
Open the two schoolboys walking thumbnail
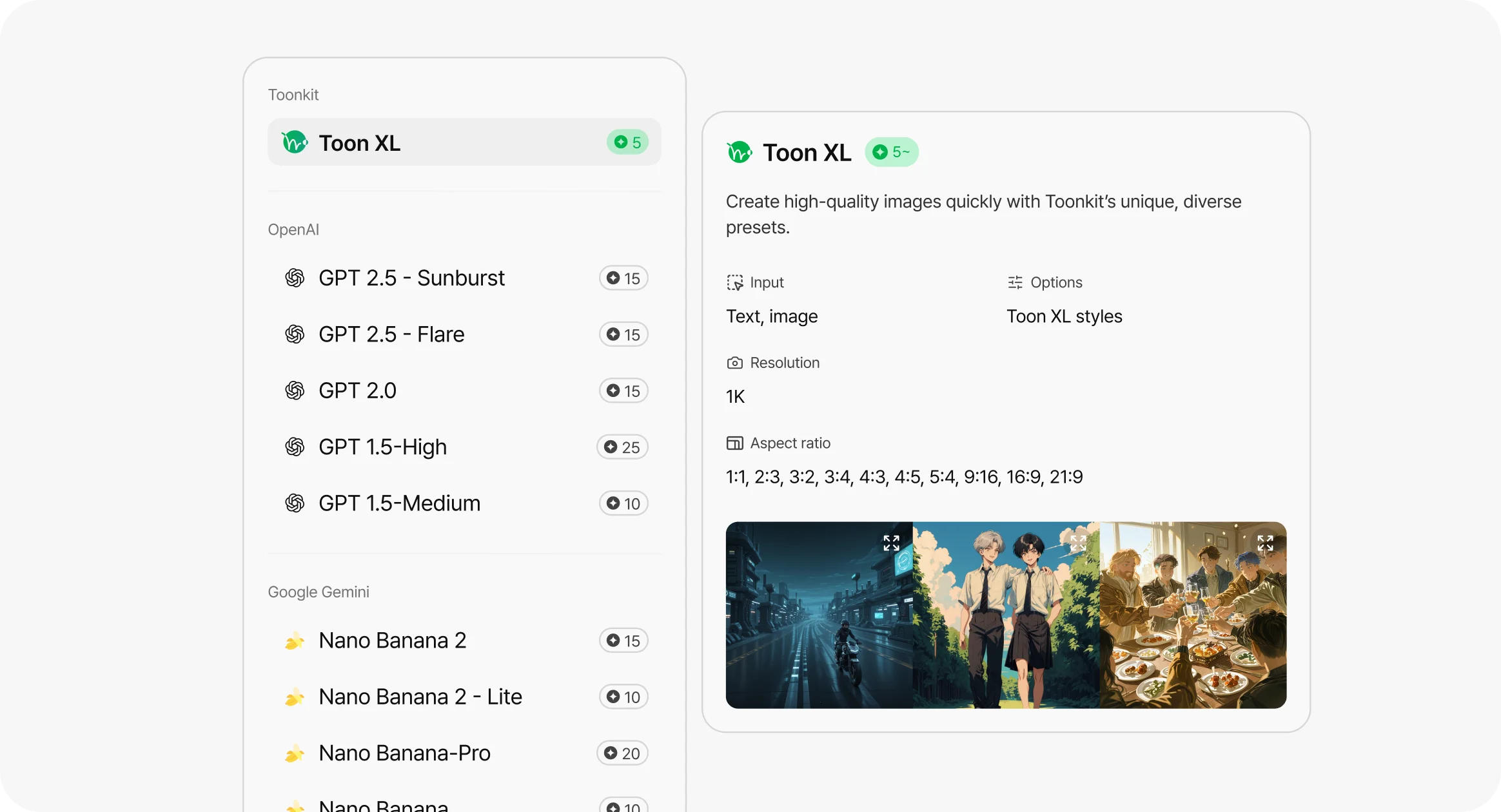pyautogui.click(x=1006, y=615)
